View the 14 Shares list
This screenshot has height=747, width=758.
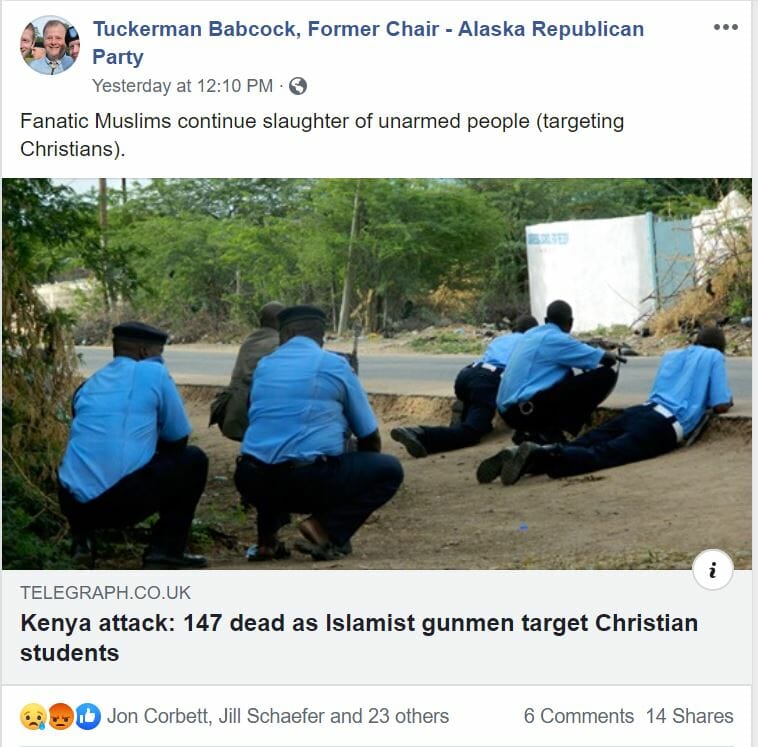coord(689,716)
